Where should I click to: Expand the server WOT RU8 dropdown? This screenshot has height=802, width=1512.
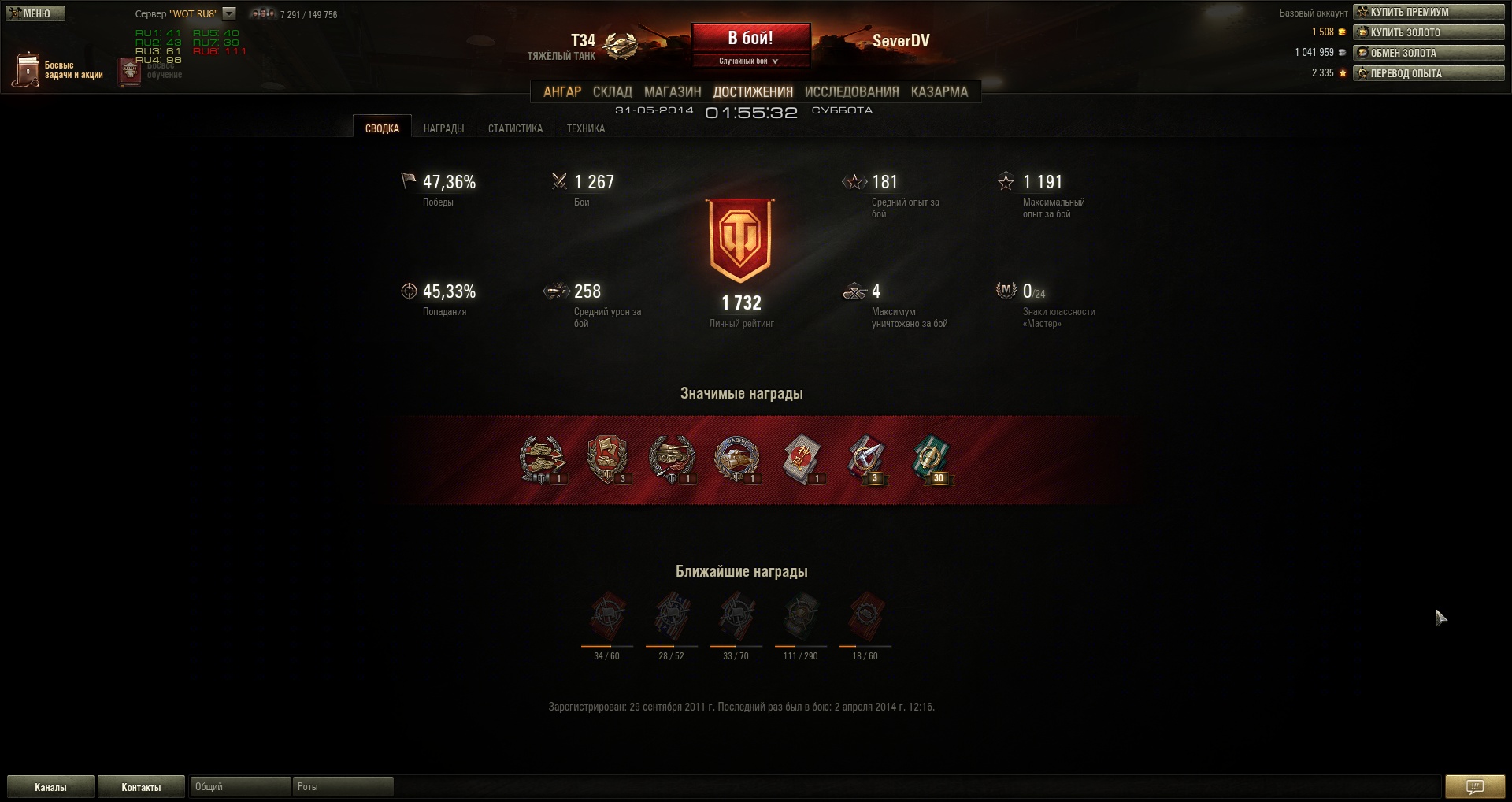(x=229, y=13)
